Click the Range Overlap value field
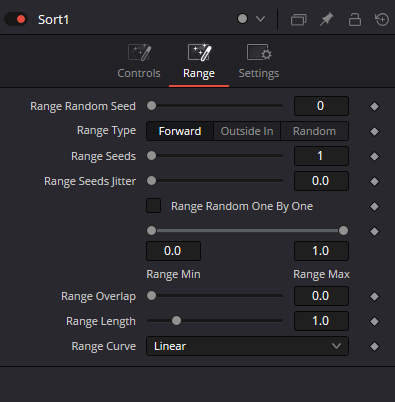 tap(321, 296)
